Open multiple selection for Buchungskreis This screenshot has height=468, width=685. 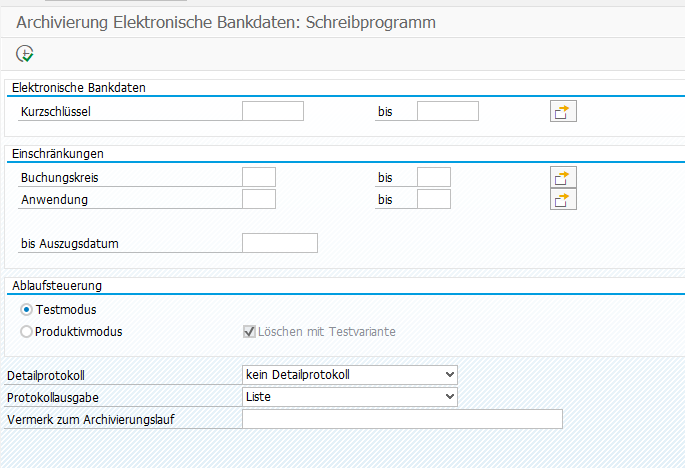(x=563, y=177)
